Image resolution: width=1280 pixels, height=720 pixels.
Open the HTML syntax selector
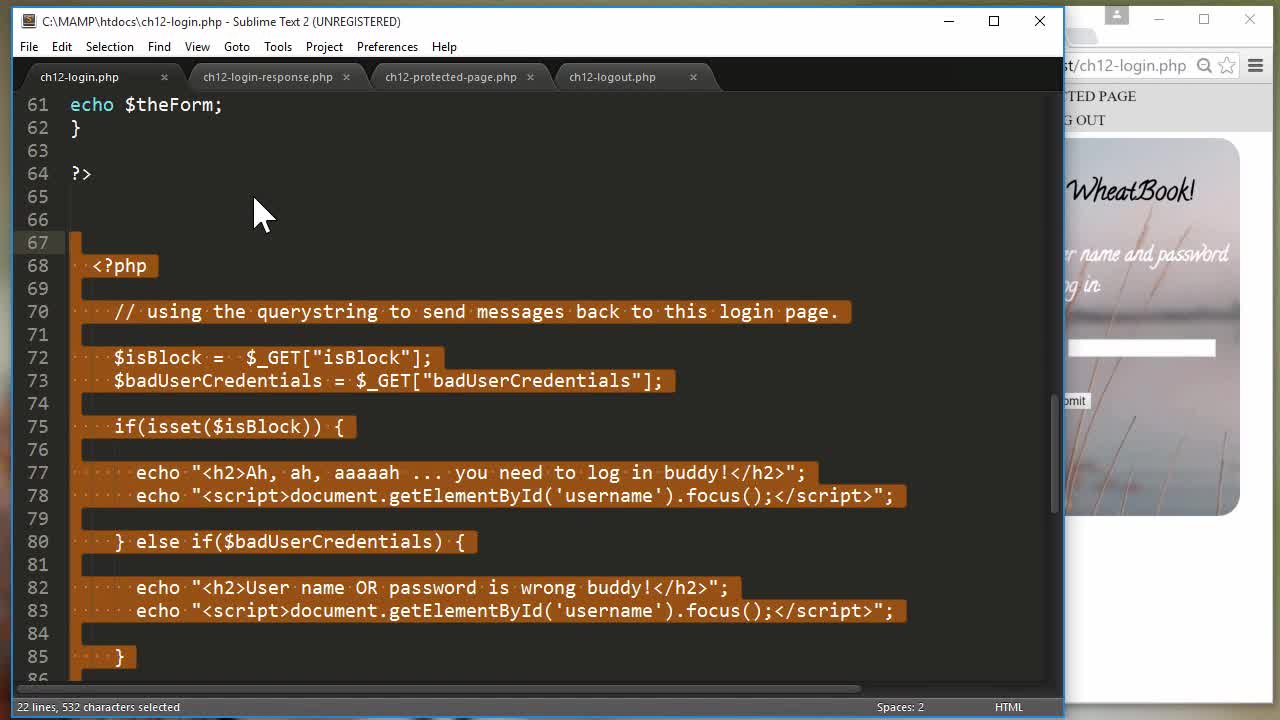(x=1009, y=707)
